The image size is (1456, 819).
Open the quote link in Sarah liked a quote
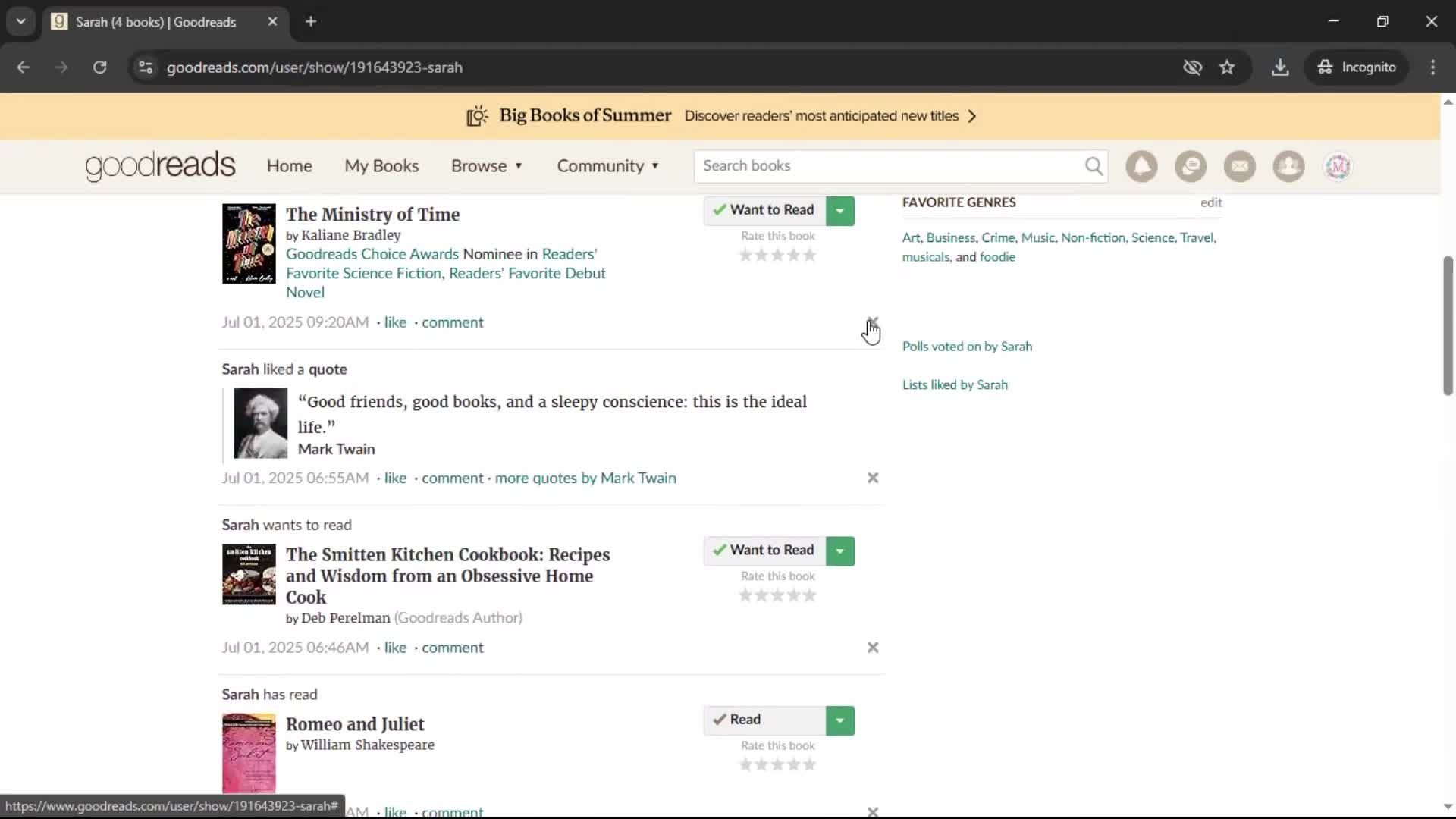(x=328, y=369)
